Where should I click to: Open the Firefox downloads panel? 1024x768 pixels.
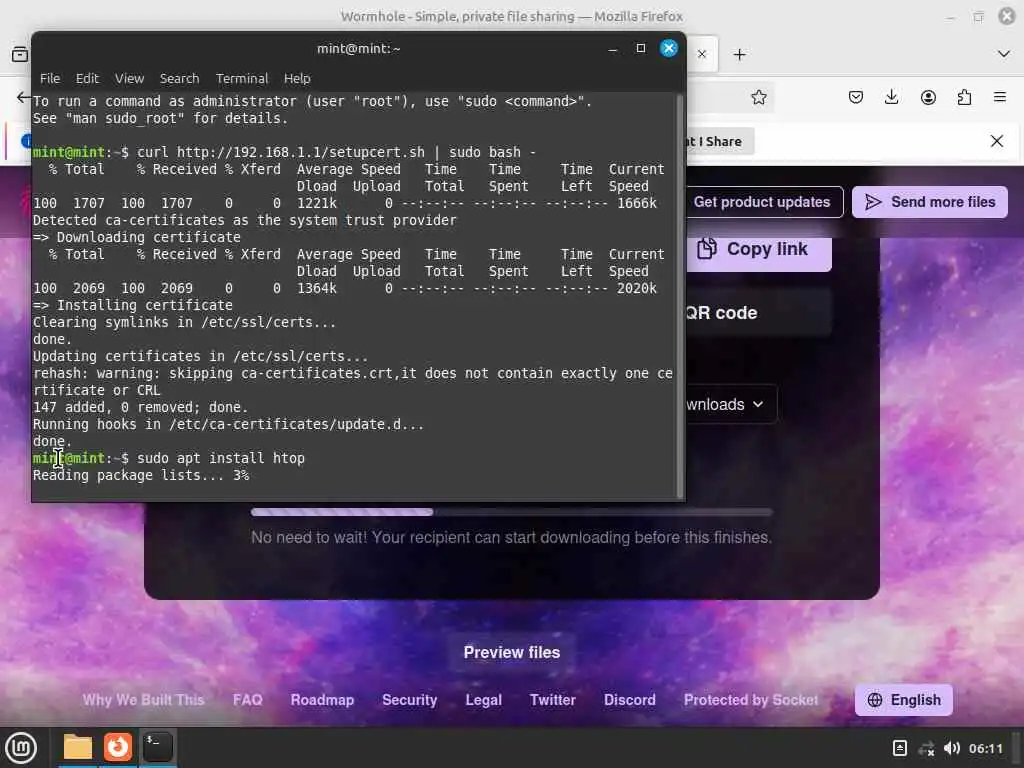[891, 97]
